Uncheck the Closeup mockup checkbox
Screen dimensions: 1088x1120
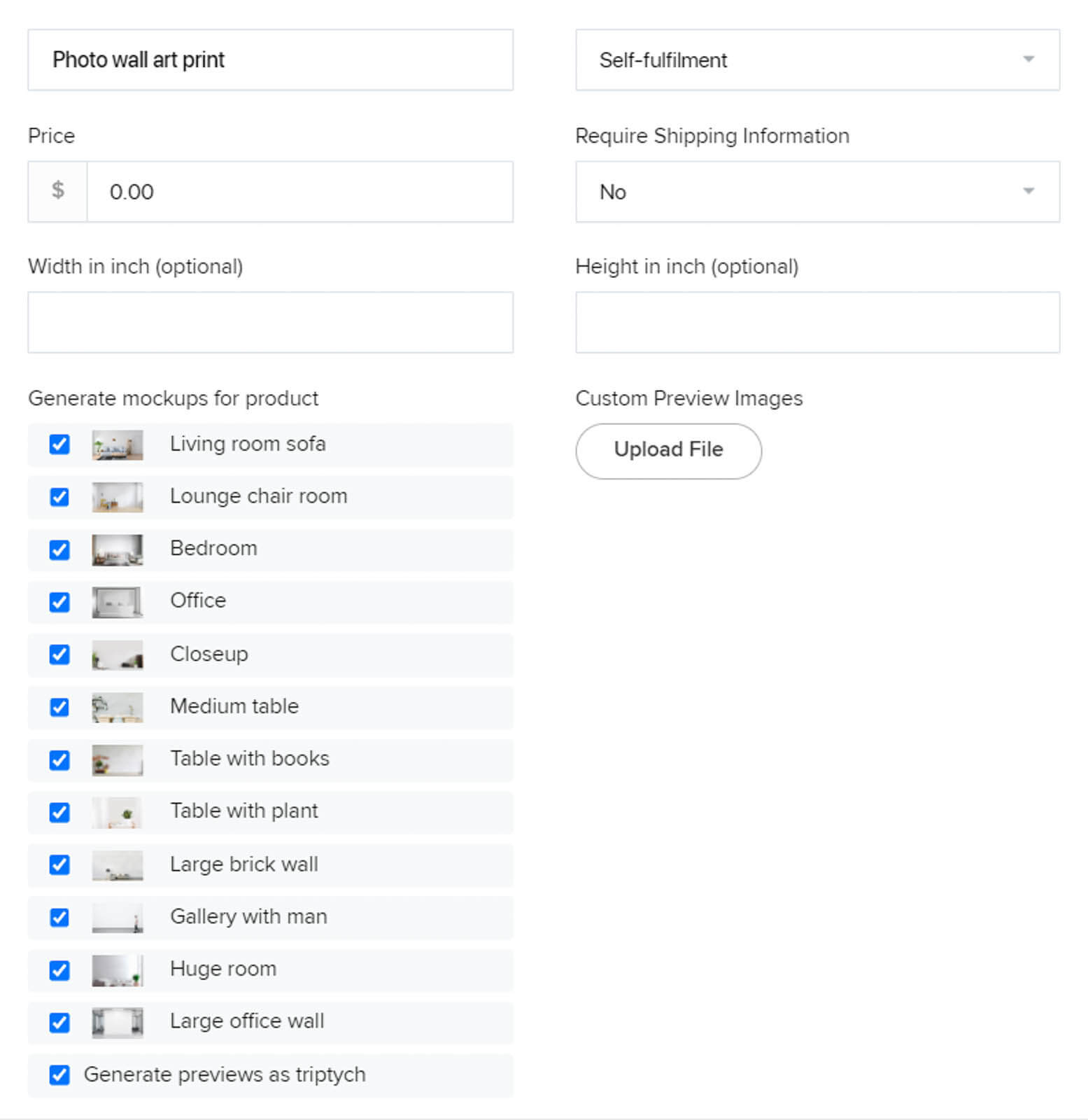[59, 654]
